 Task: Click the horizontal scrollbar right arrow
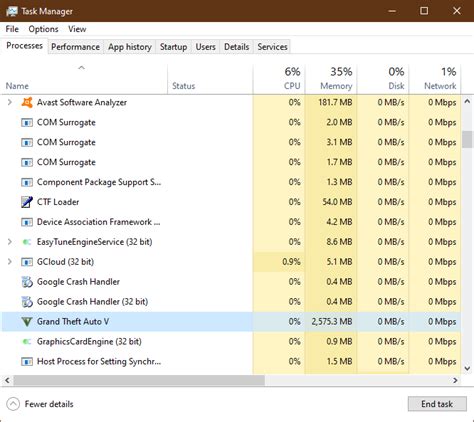(455, 380)
